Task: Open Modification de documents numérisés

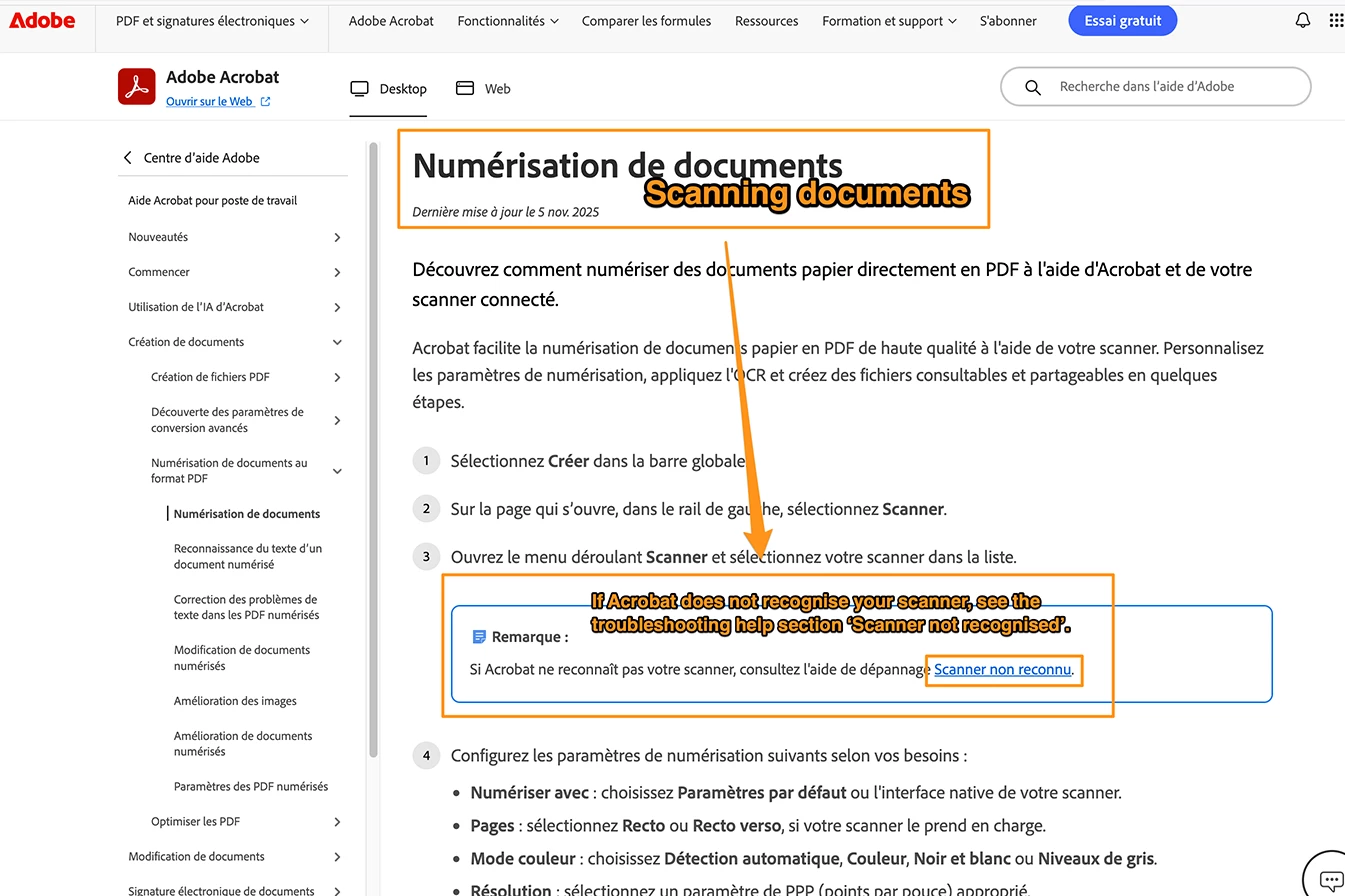Action: point(242,658)
